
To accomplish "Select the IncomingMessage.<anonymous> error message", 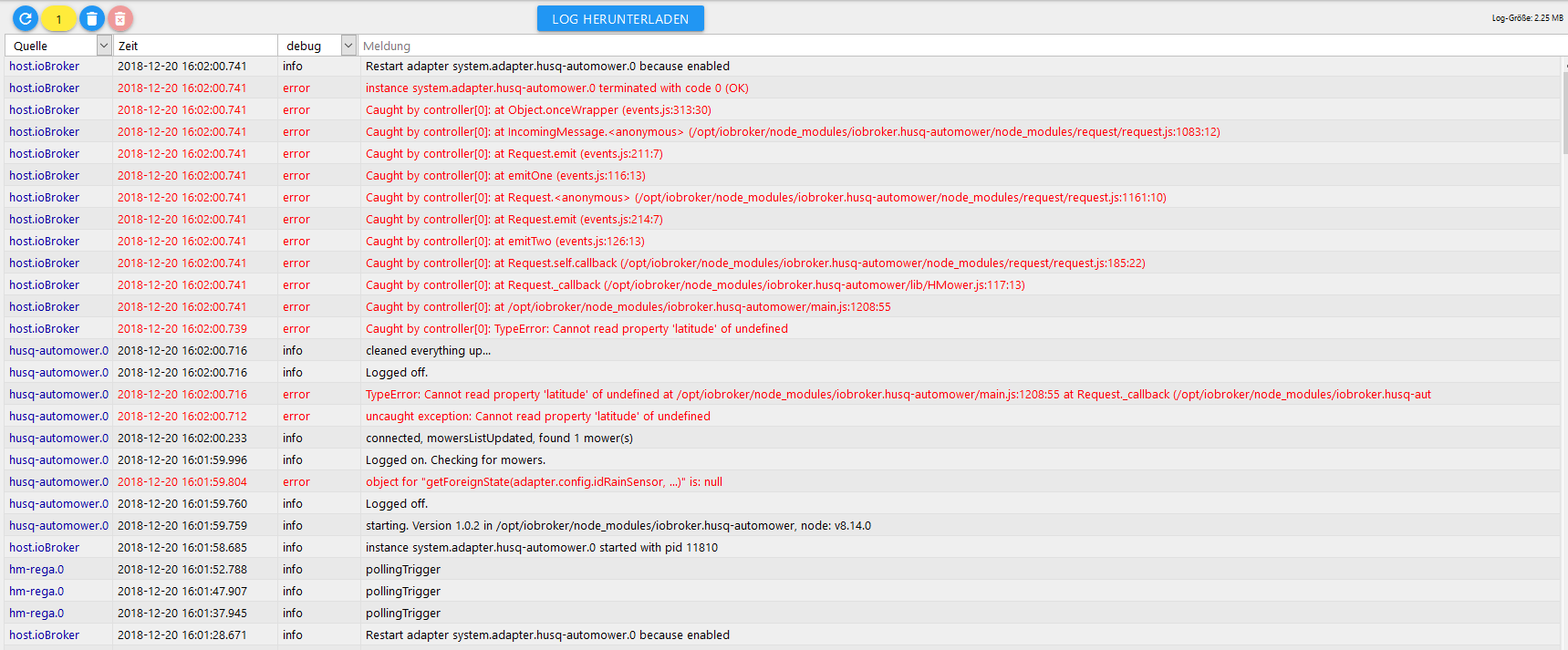I will coord(793,132).
